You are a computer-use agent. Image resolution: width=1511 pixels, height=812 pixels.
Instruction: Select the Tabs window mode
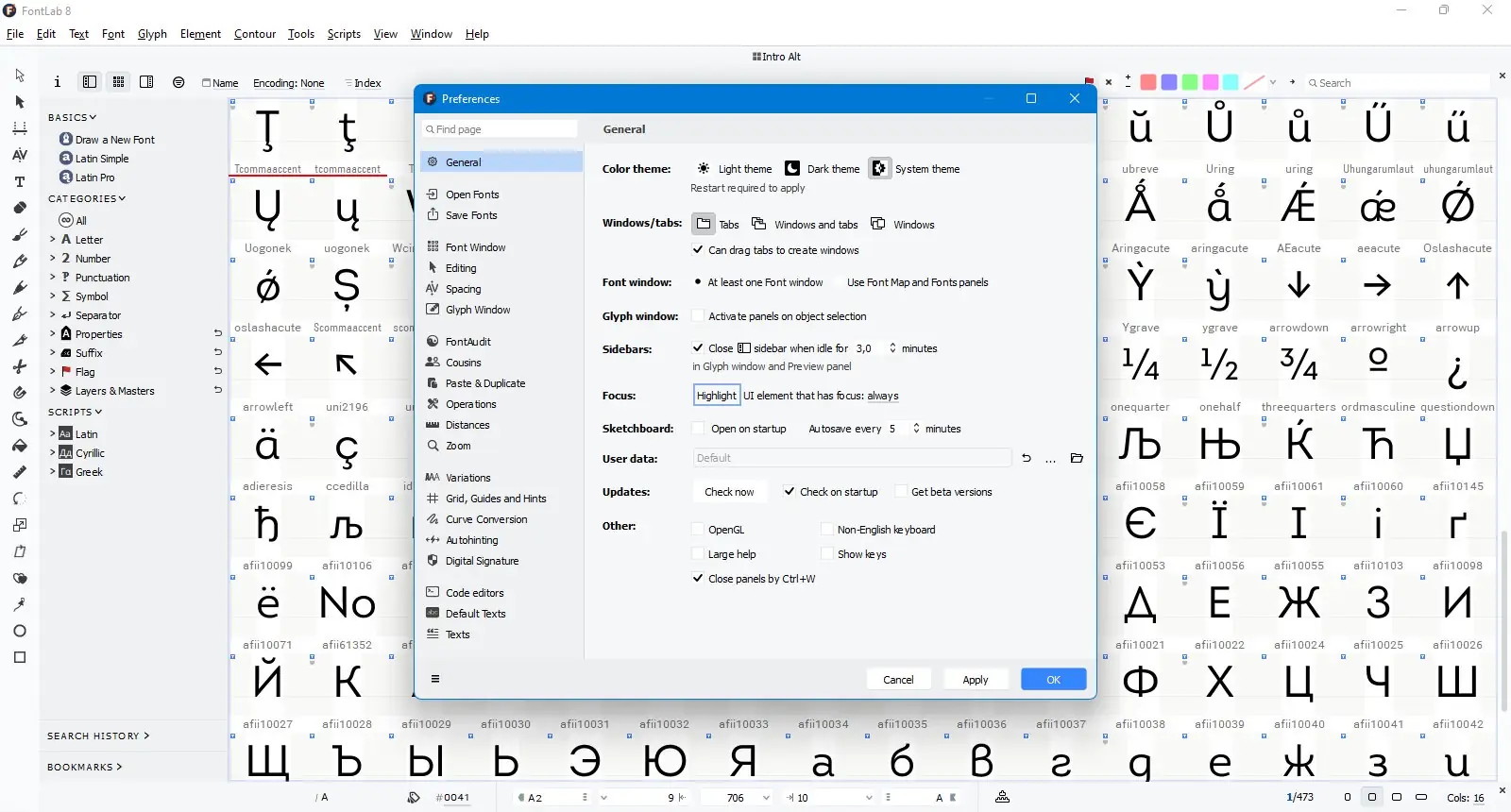pos(717,224)
